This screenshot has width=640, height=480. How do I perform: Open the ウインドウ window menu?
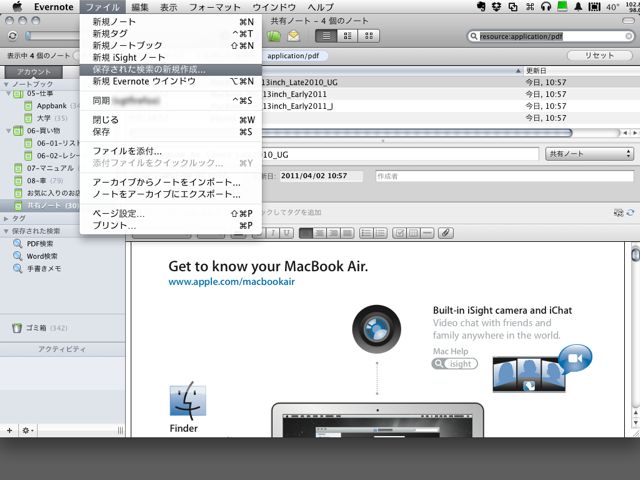[274, 7]
